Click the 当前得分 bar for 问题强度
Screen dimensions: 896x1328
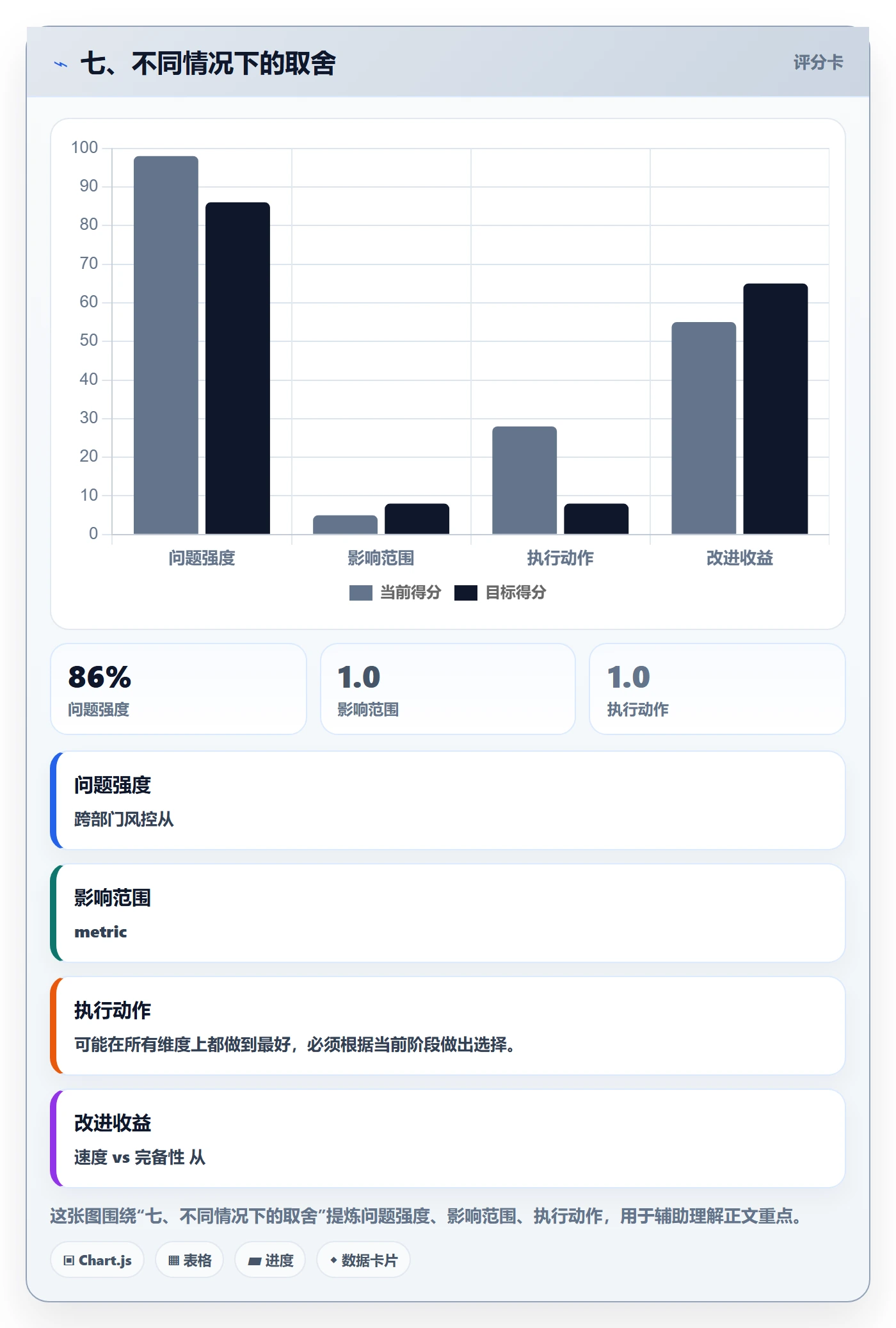(x=166, y=345)
